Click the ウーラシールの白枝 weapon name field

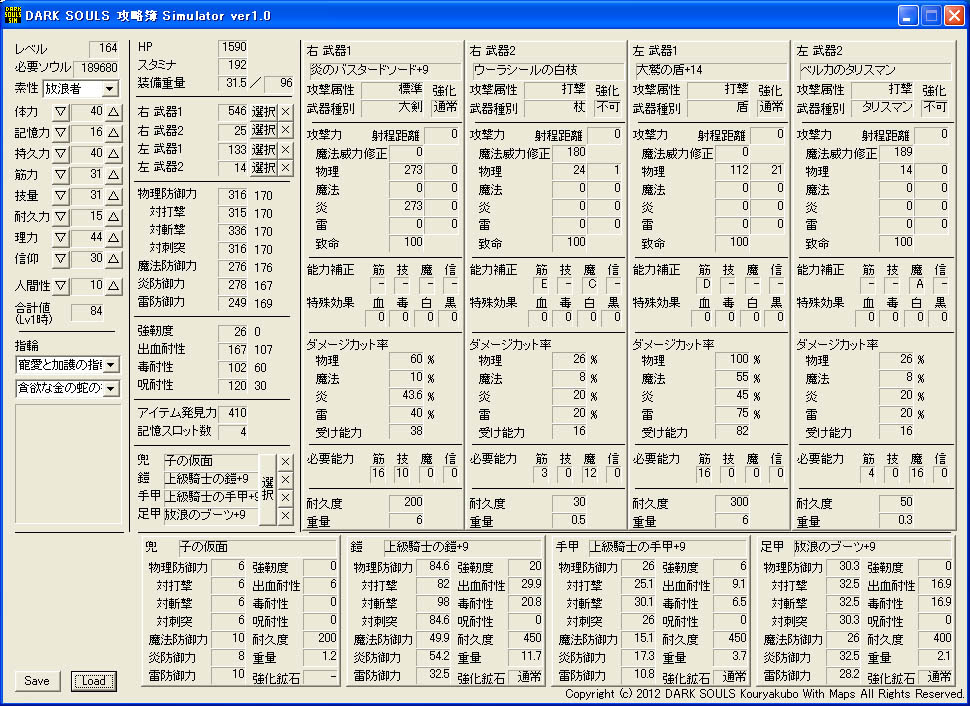(x=547, y=70)
